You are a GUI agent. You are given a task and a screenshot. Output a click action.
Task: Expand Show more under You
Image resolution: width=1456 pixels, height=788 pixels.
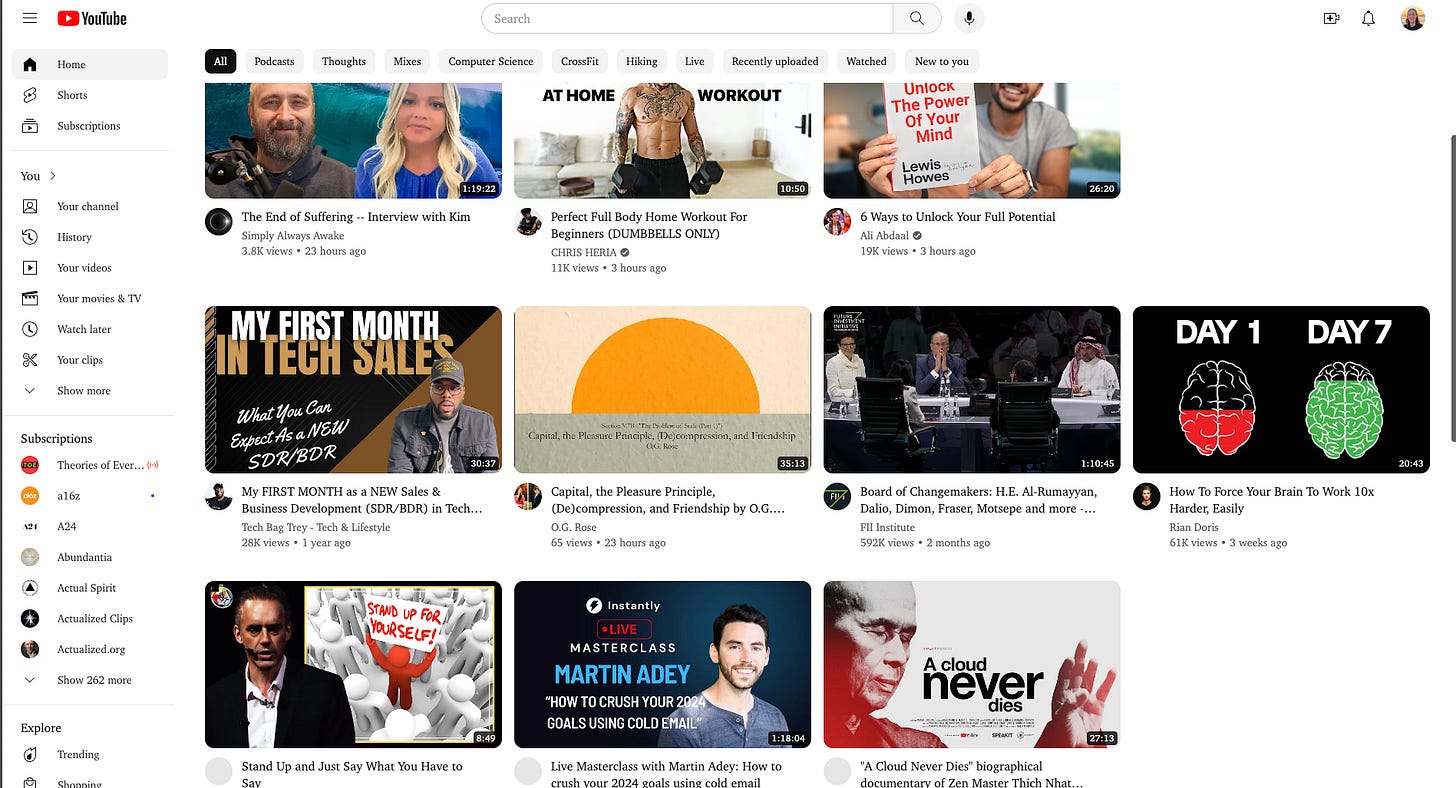pos(89,391)
